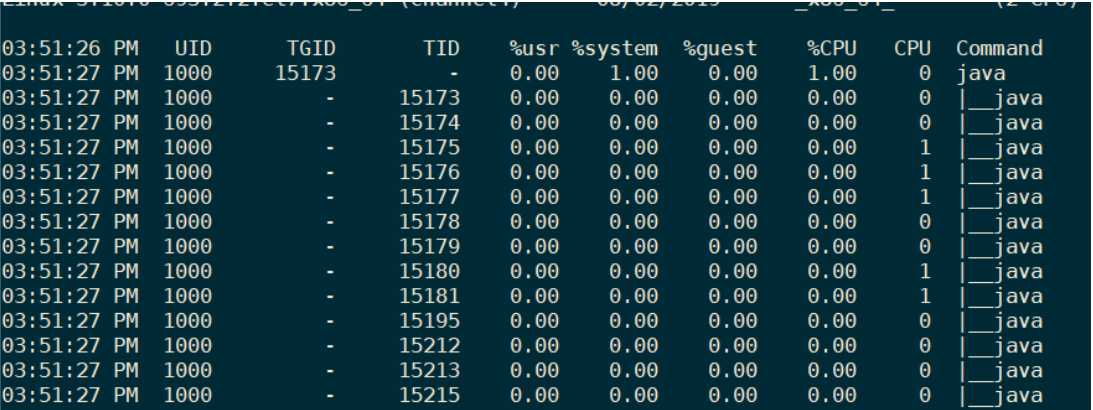The width and height of the screenshot is (1093, 410).
Task: Click the UID column header
Action: pyautogui.click(x=193, y=48)
